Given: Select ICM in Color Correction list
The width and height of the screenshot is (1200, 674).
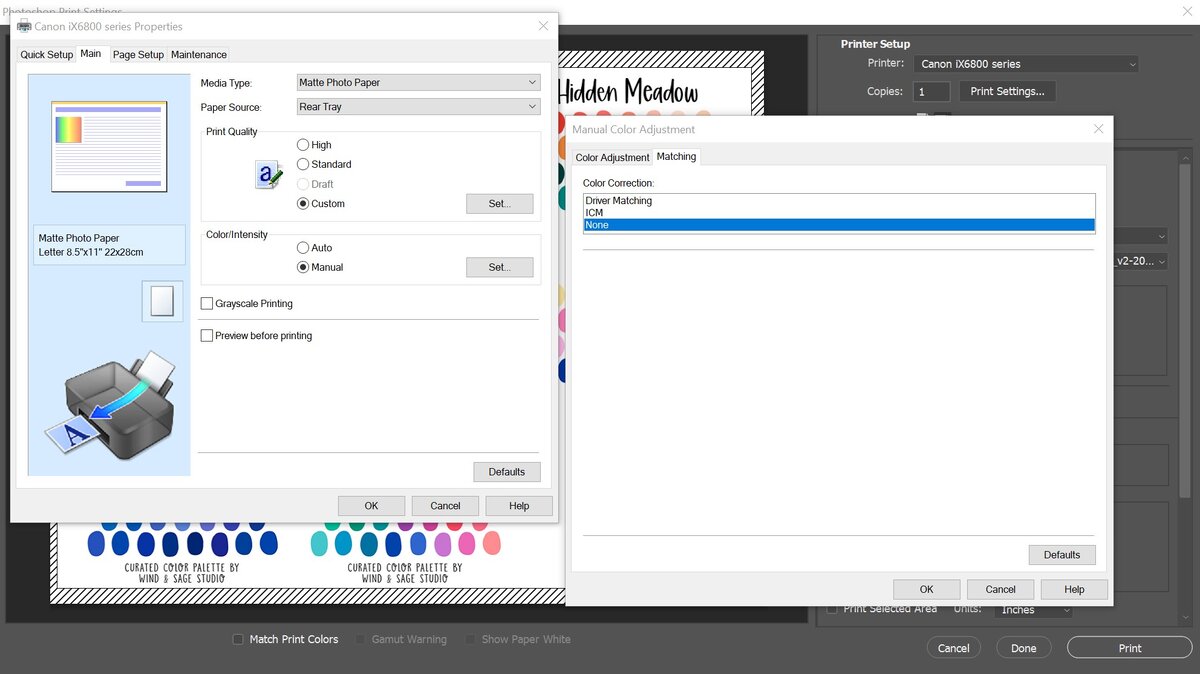Looking at the screenshot, I should (x=594, y=213).
